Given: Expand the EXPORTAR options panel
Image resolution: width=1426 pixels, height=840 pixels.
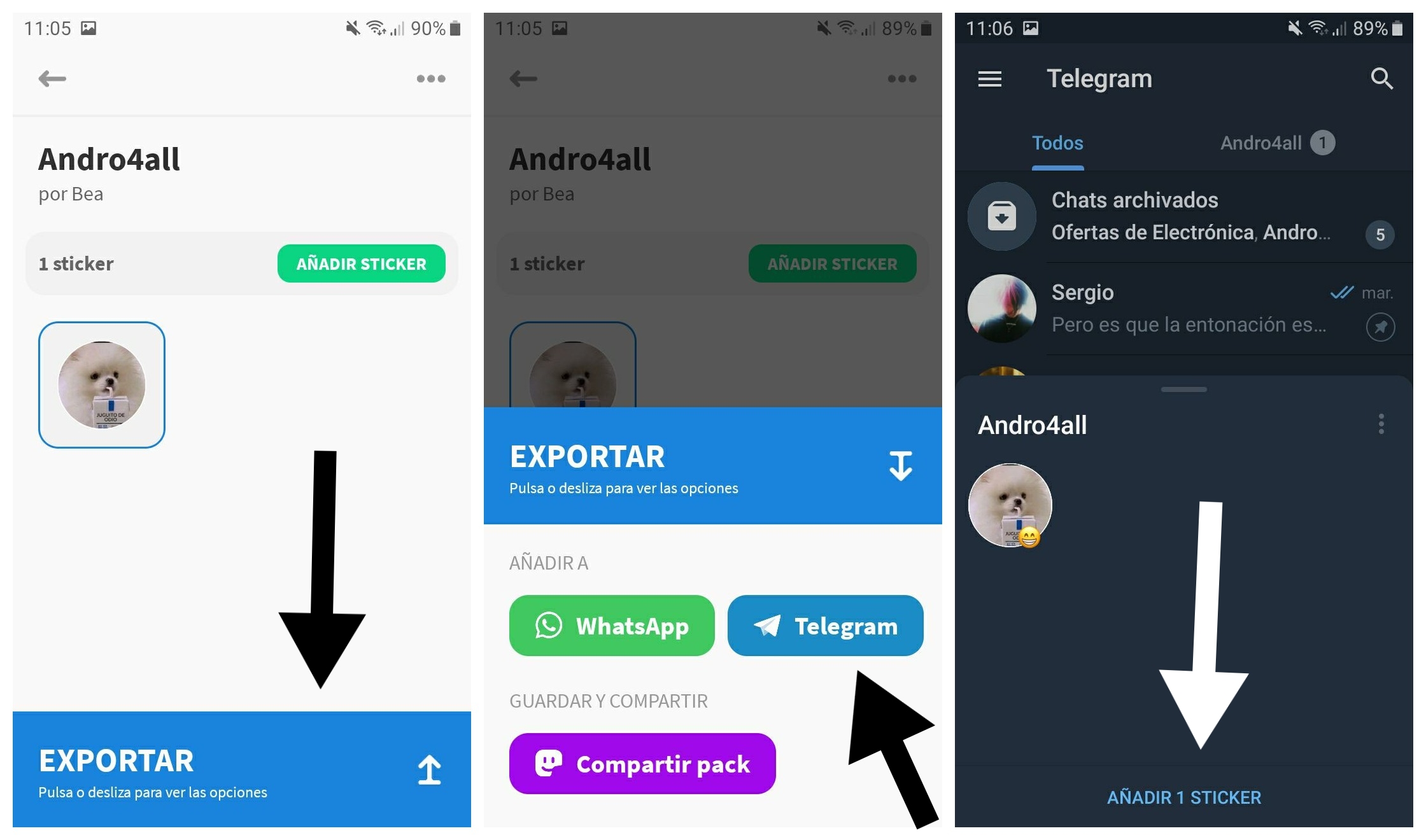Looking at the screenshot, I should coord(238,776).
